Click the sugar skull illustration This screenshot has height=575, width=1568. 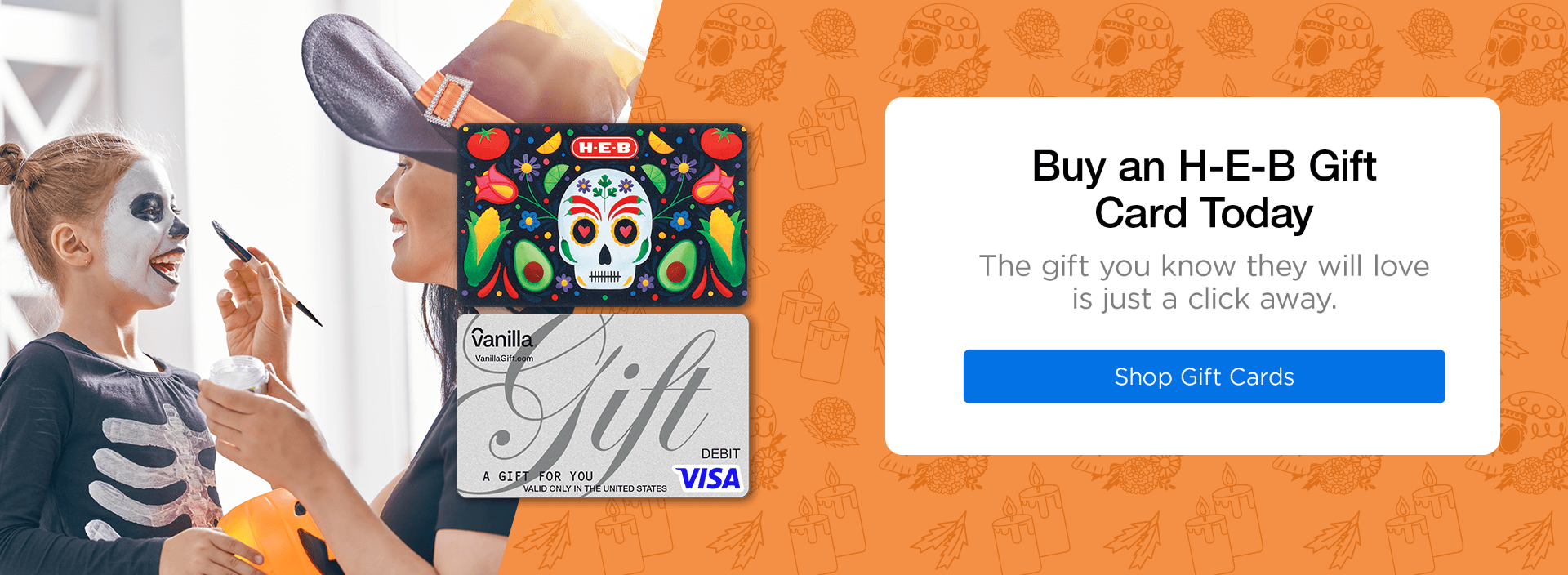(x=604, y=230)
